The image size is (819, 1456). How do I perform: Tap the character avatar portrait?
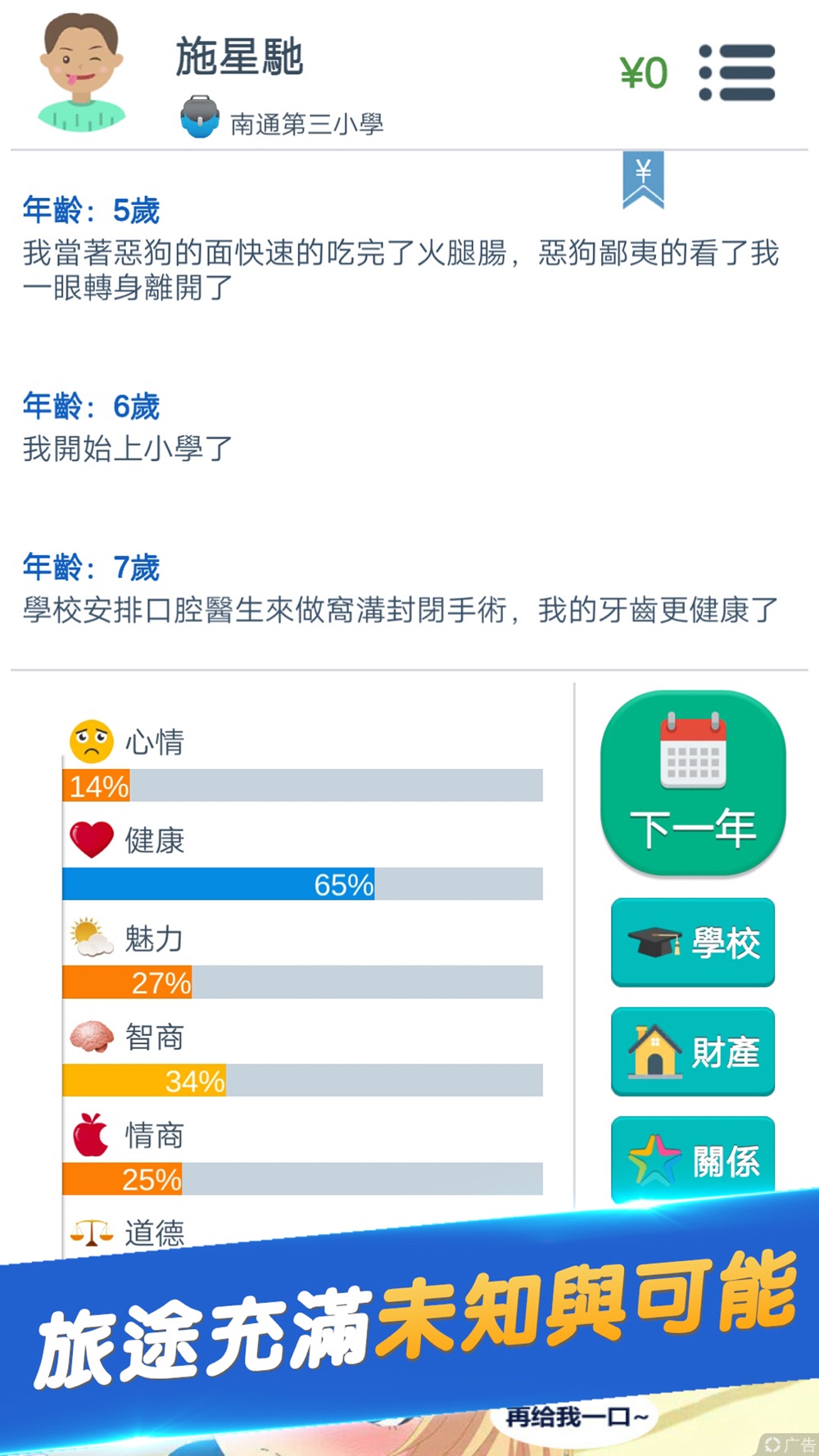pyautogui.click(x=81, y=72)
